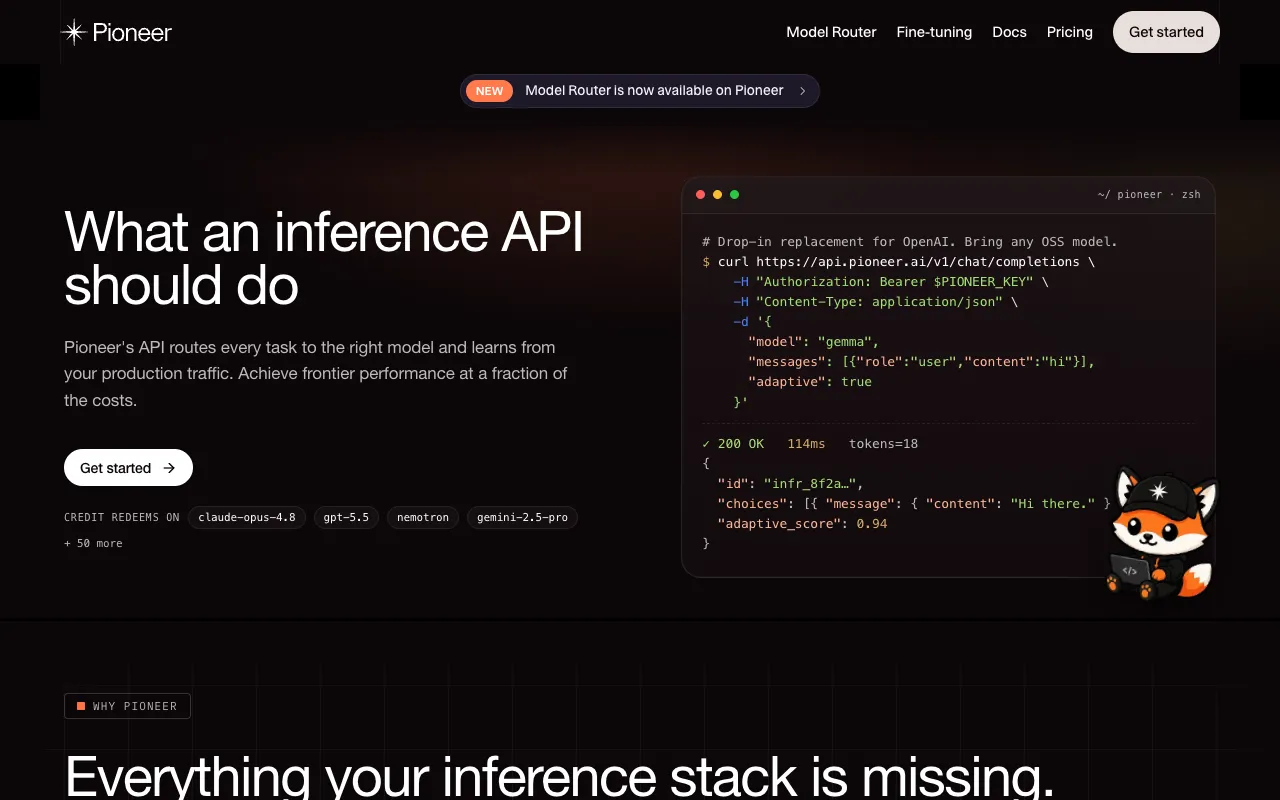Click the Pioneer star logo icon
The image size is (1280, 800).
(x=74, y=32)
